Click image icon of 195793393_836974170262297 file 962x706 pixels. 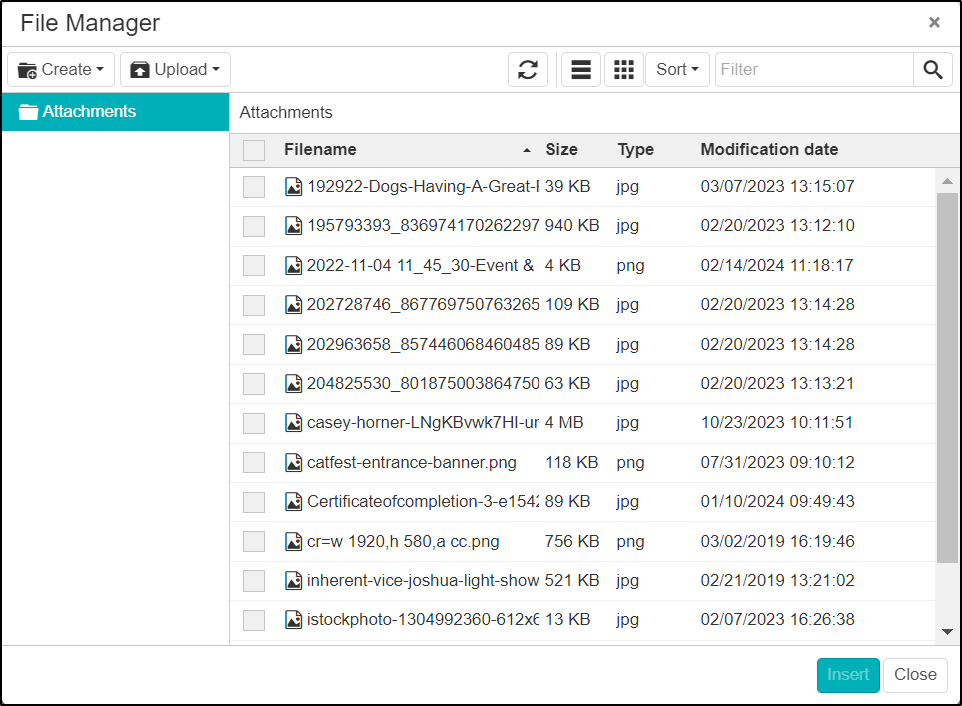coord(293,226)
